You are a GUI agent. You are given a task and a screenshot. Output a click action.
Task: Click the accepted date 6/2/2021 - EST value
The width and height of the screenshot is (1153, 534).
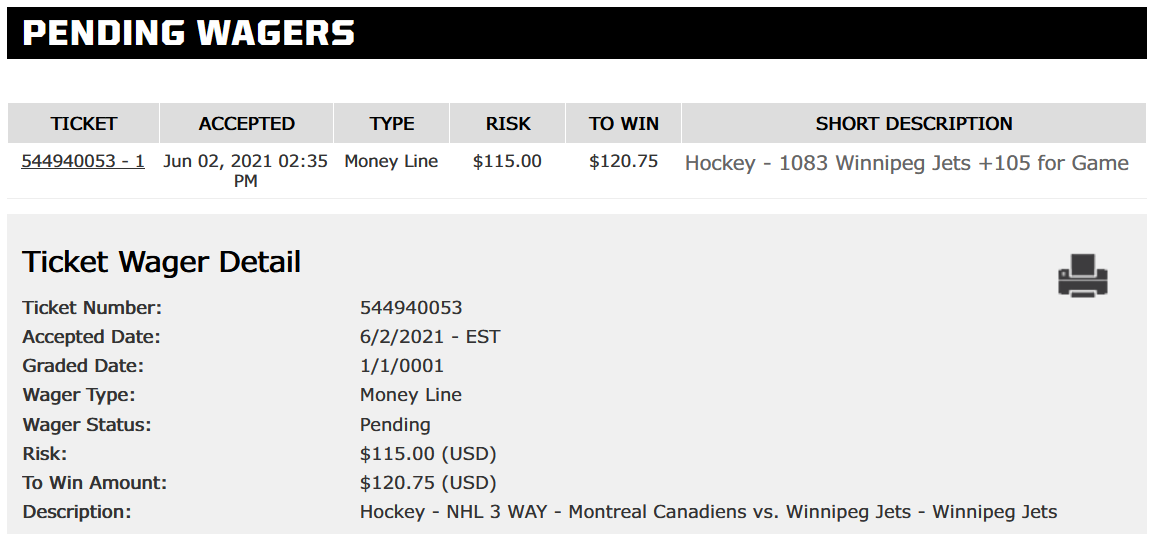pyautogui.click(x=430, y=337)
